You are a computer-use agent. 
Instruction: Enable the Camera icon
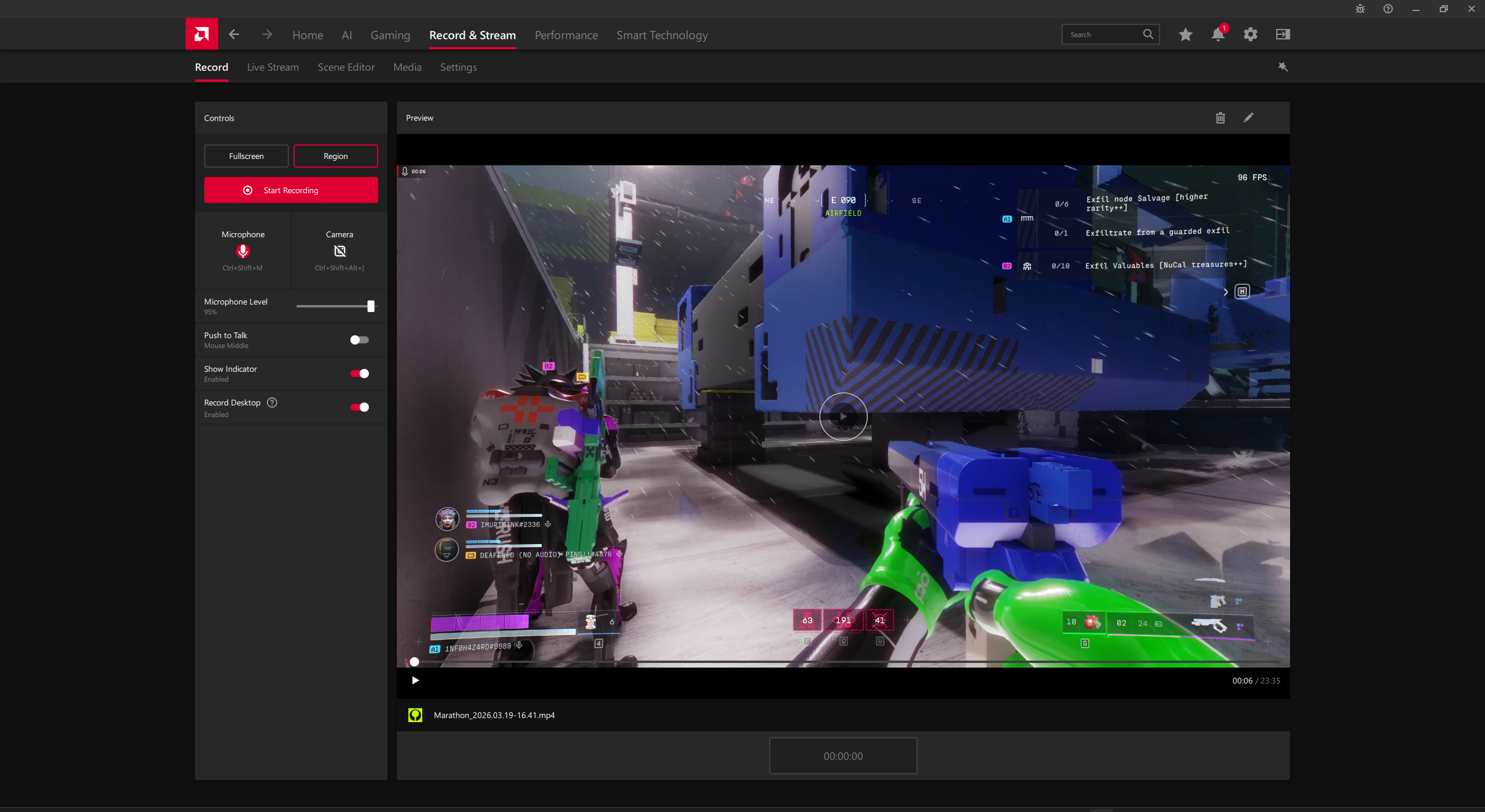[x=339, y=251]
